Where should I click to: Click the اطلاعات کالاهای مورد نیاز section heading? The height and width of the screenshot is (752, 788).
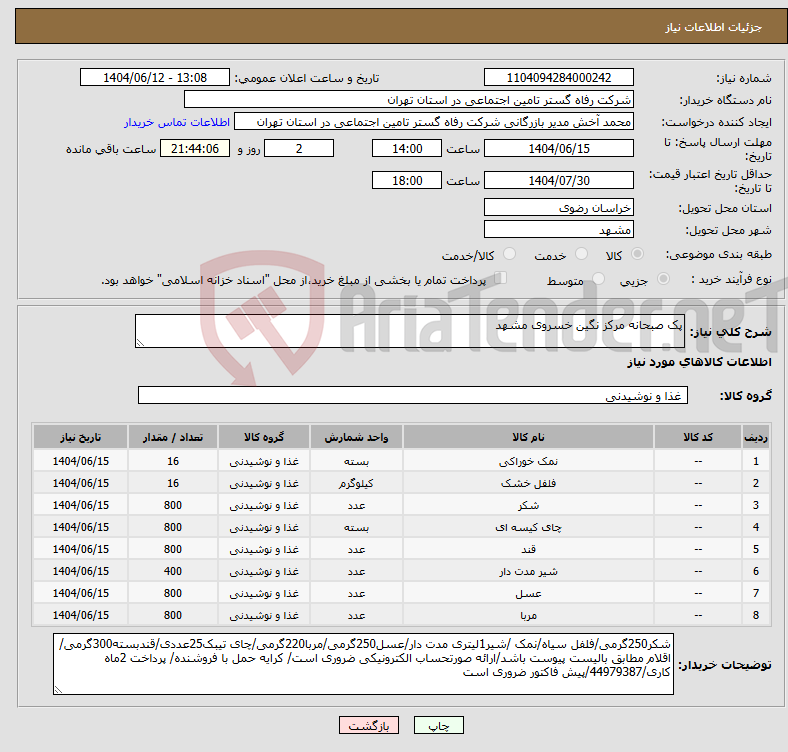(699, 362)
